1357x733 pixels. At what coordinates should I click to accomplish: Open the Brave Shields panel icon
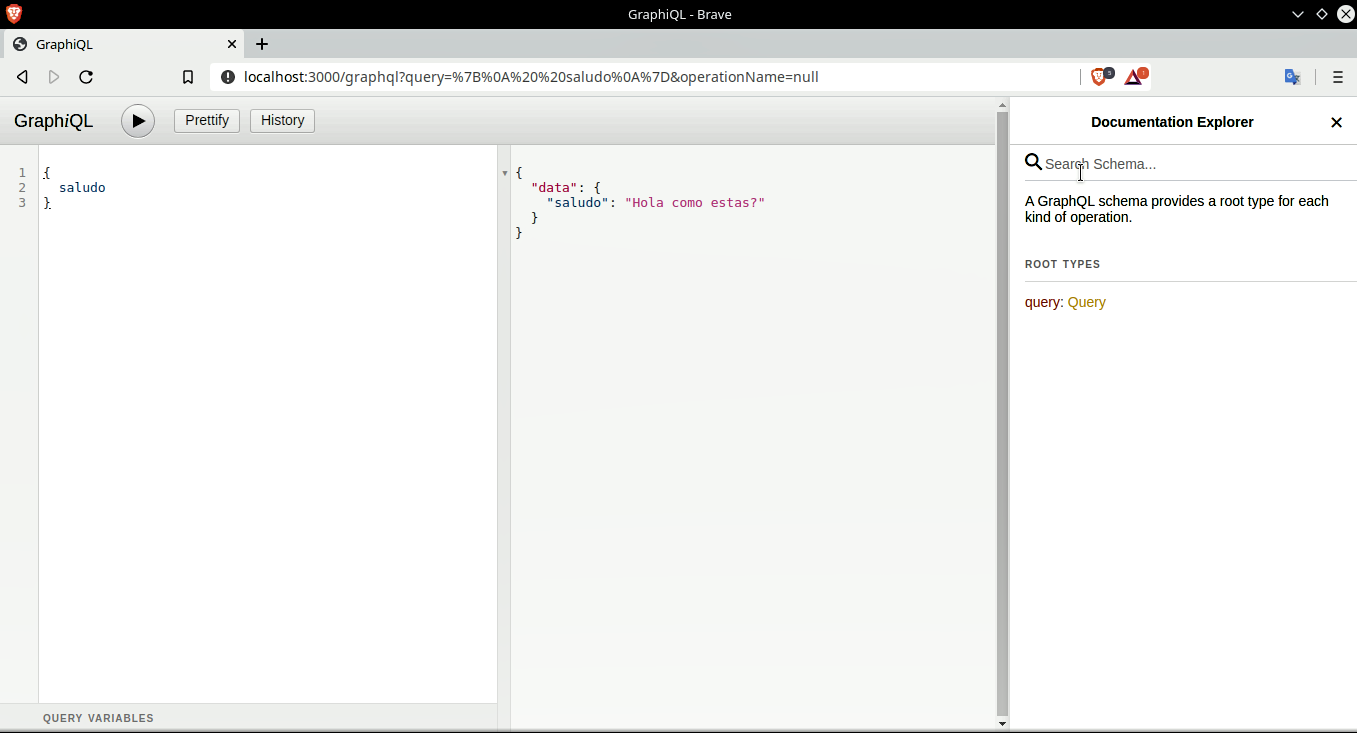coord(1099,76)
